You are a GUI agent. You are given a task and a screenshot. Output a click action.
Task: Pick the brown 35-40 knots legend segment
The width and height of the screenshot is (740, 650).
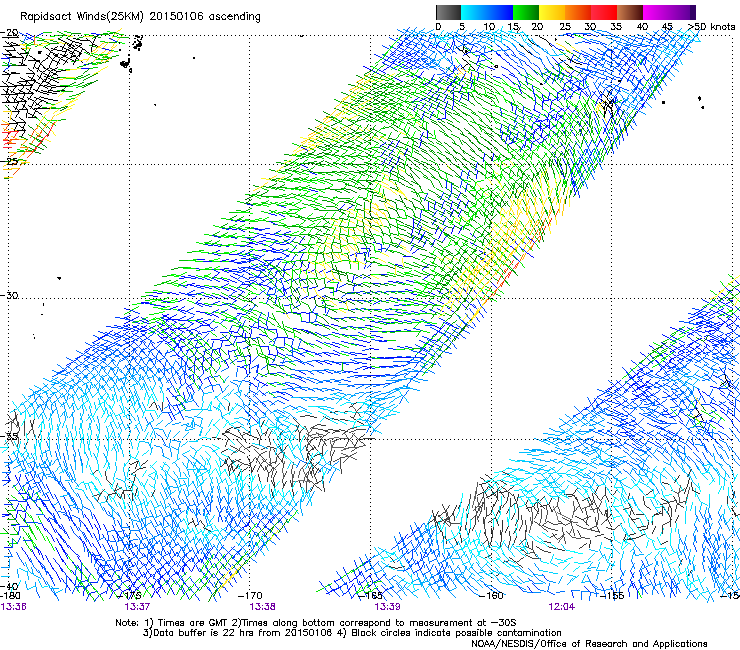coord(630,12)
